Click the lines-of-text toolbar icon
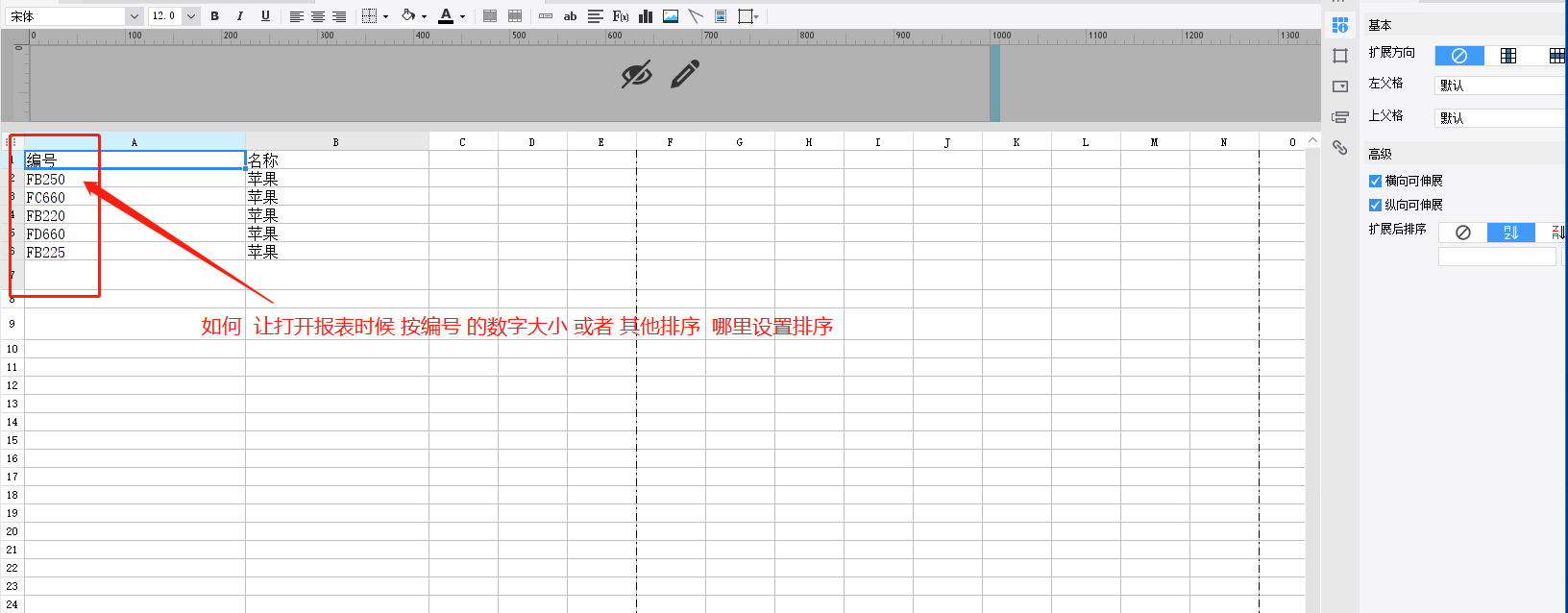 pos(596,16)
